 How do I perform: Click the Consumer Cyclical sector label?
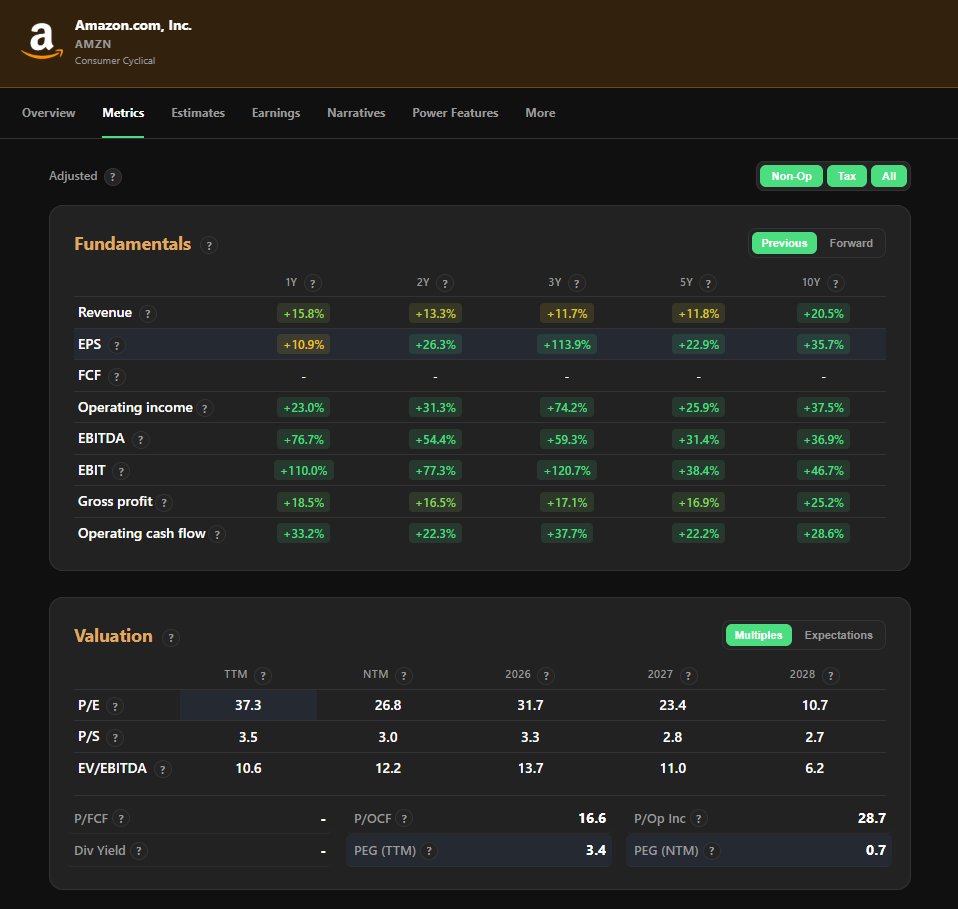point(115,60)
